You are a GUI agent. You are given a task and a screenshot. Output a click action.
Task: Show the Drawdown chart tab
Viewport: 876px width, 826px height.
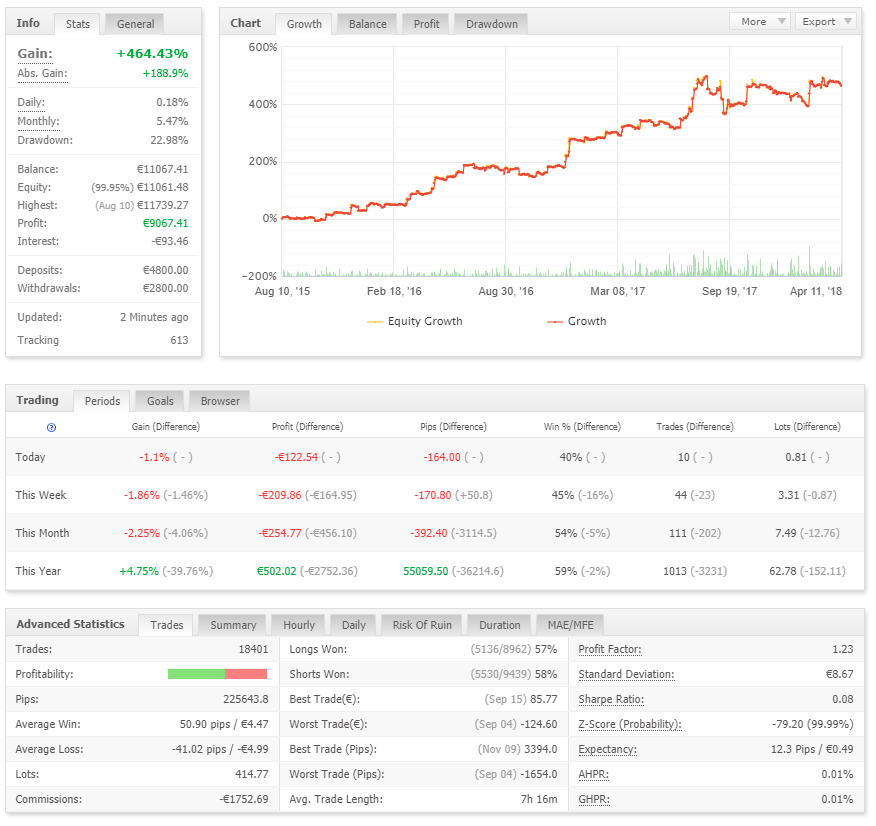pyautogui.click(x=492, y=24)
